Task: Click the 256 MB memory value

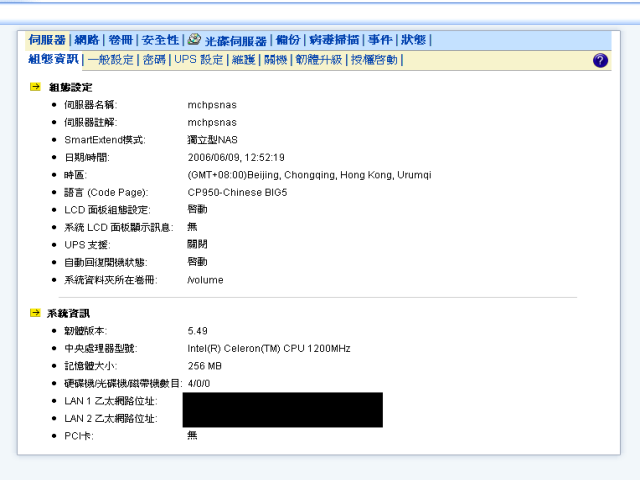Action: click(204, 366)
